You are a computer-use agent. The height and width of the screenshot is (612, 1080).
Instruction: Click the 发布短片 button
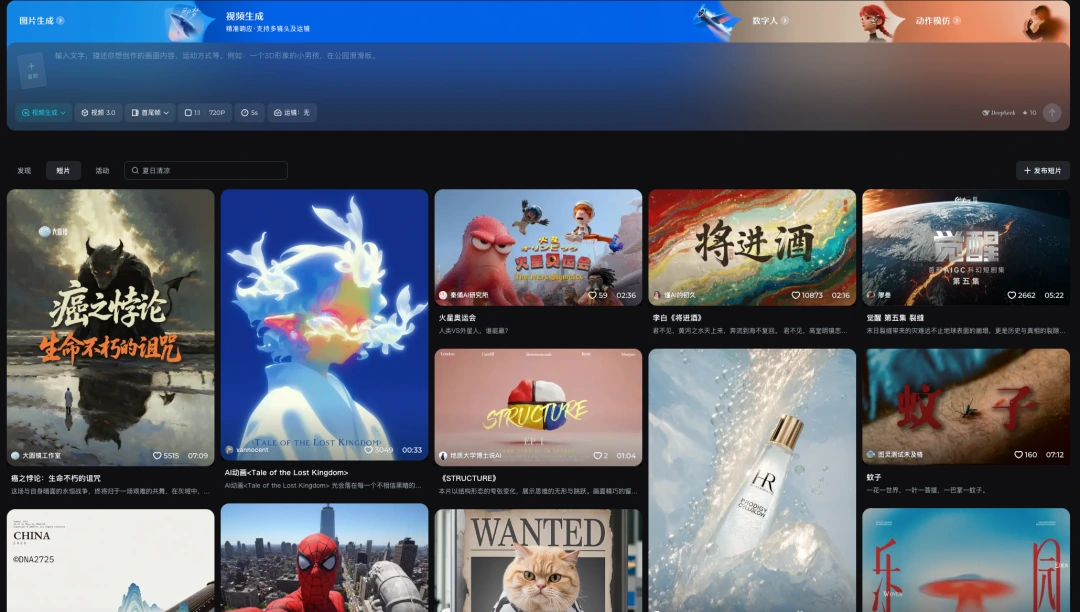(1043, 171)
